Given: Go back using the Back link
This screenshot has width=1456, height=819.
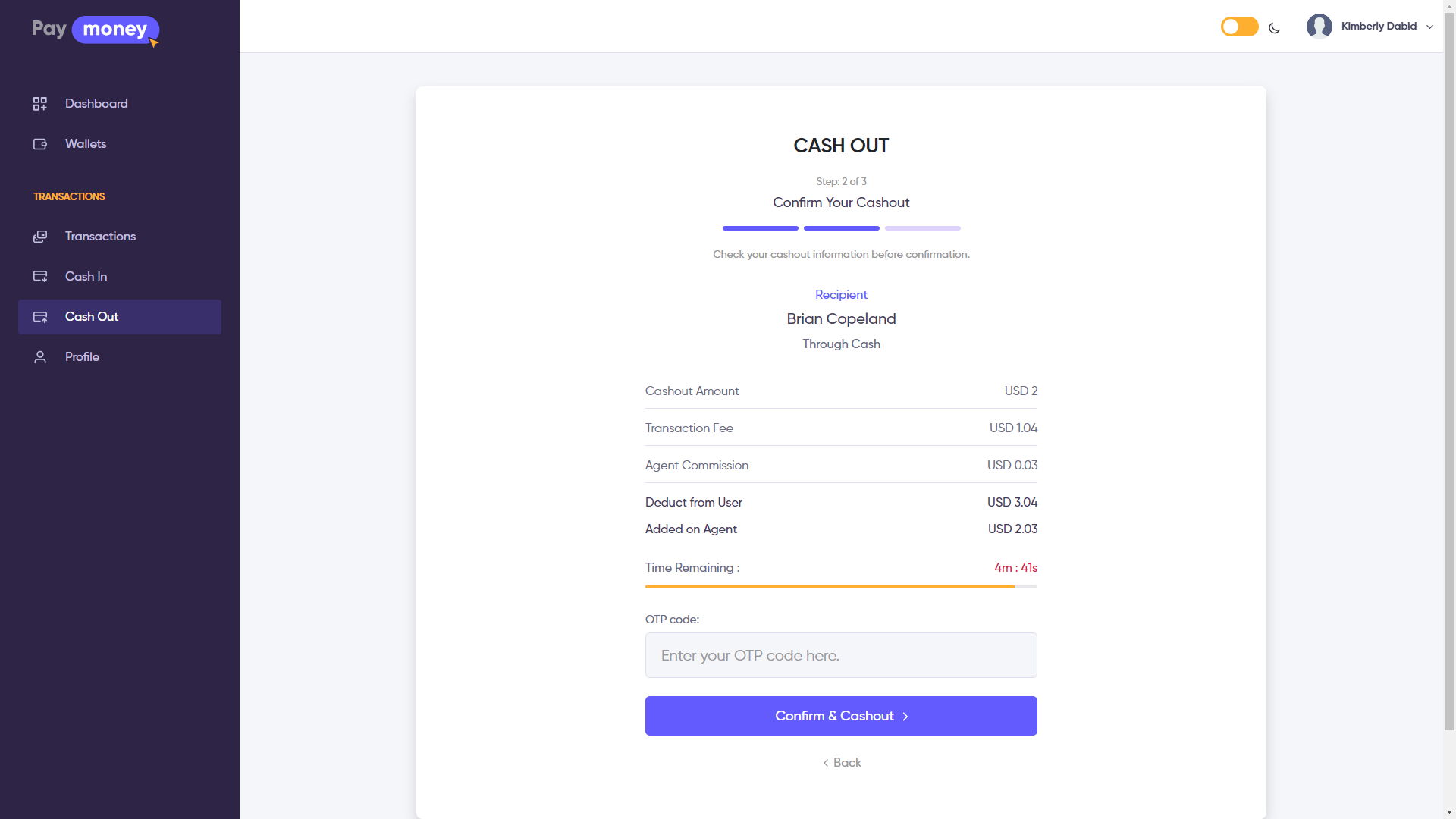Looking at the screenshot, I should [841, 762].
